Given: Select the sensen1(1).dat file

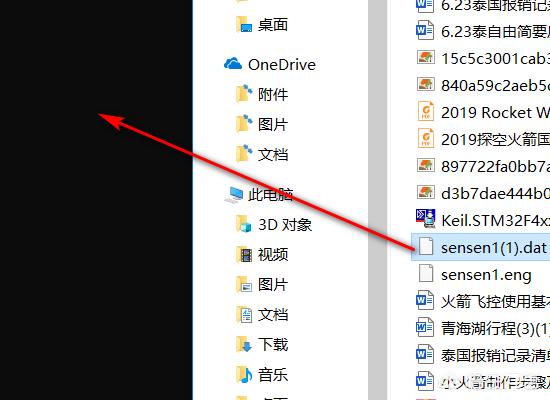Looking at the screenshot, I should click(481, 248).
